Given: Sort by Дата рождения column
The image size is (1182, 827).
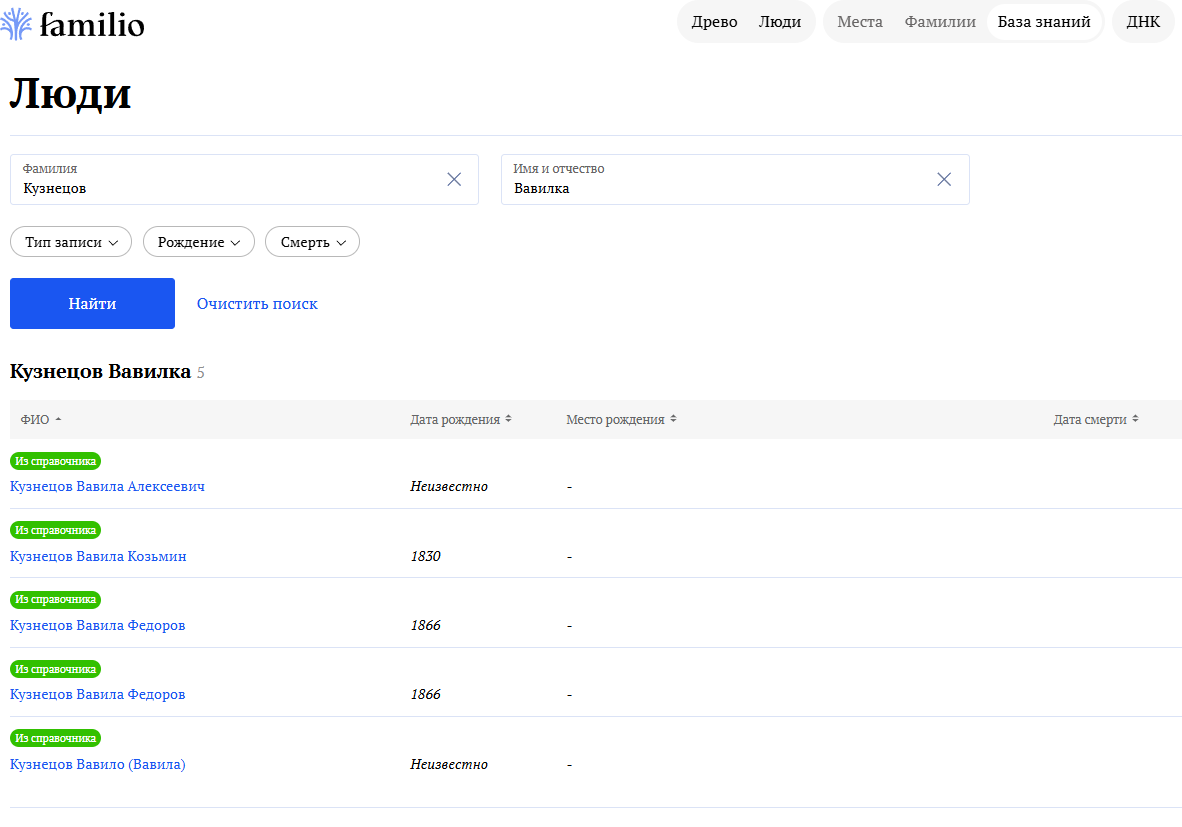Looking at the screenshot, I should point(508,420).
